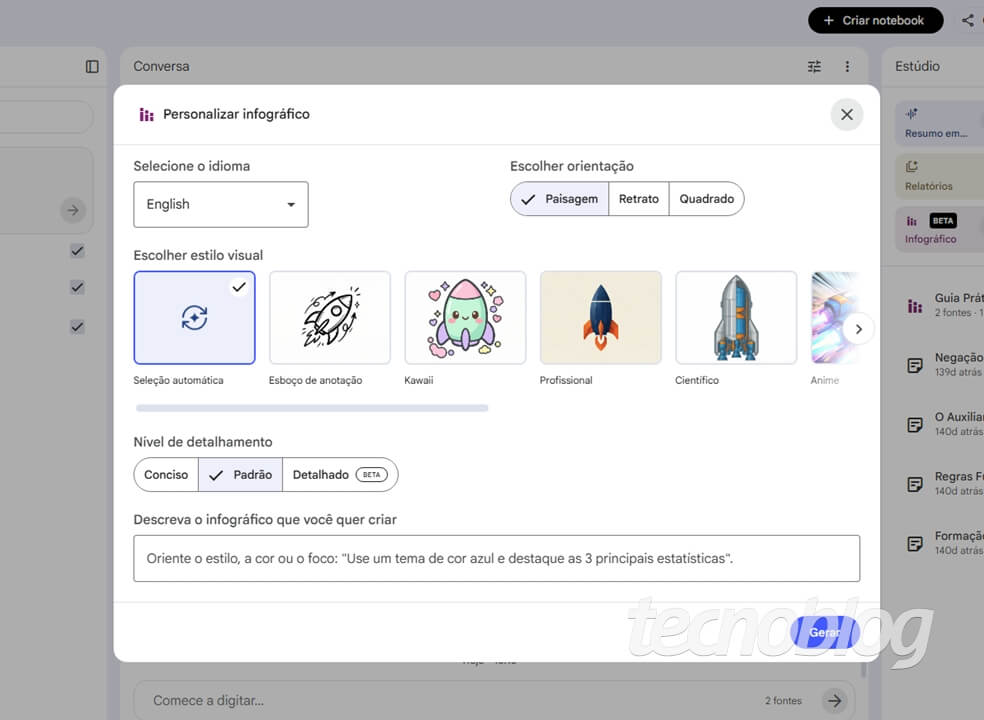Open the three-dot menu in Conversa header

pos(847,66)
